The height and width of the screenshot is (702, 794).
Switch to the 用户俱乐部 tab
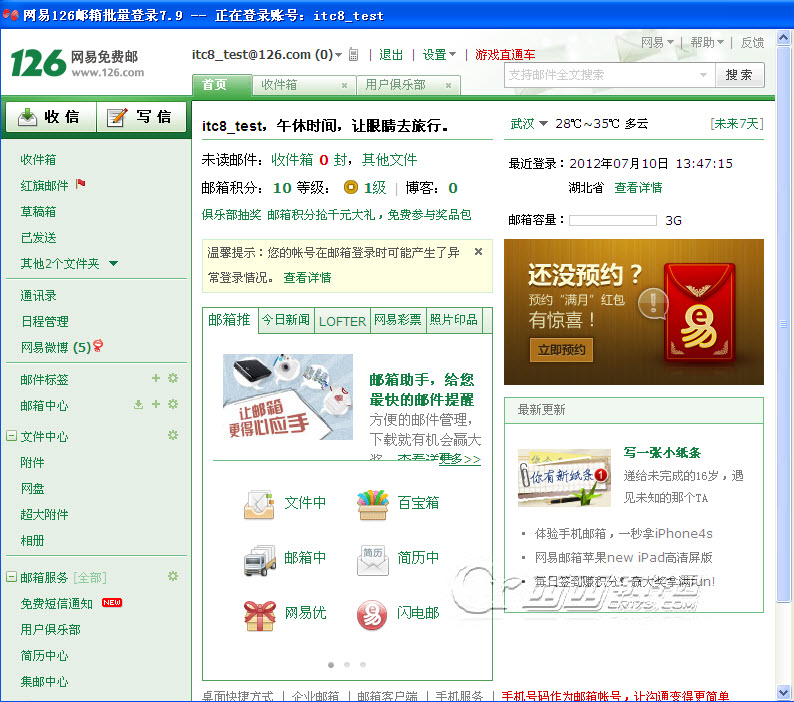408,85
